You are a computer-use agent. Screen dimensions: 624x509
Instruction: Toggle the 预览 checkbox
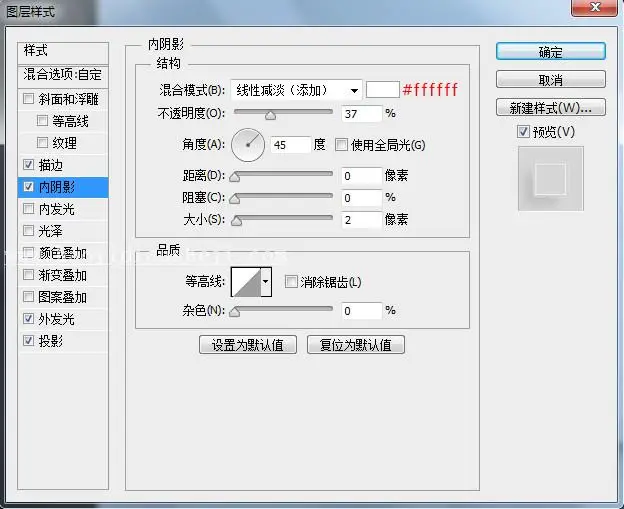pyautogui.click(x=523, y=131)
